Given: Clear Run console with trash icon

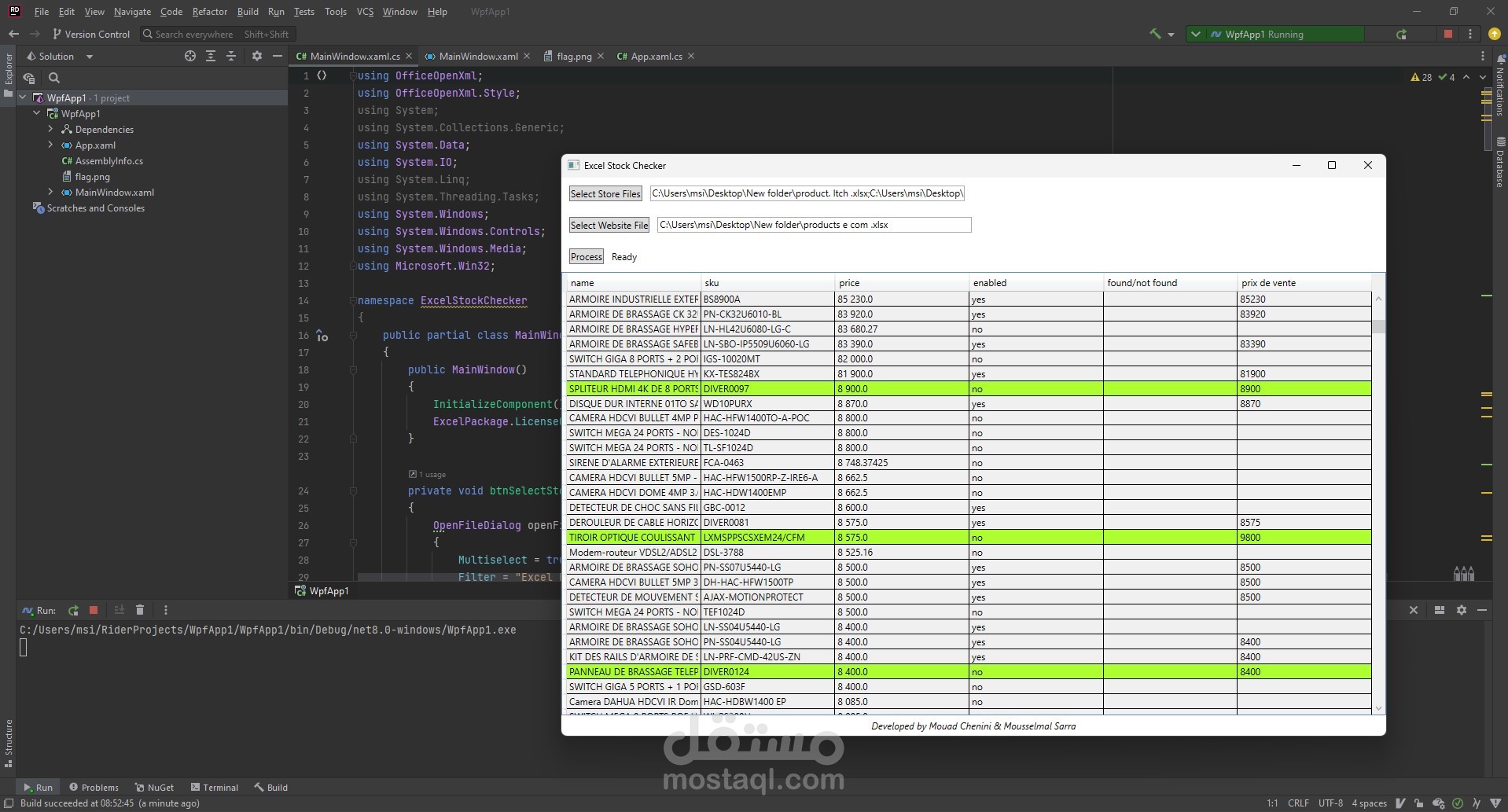Looking at the screenshot, I should pos(140,610).
